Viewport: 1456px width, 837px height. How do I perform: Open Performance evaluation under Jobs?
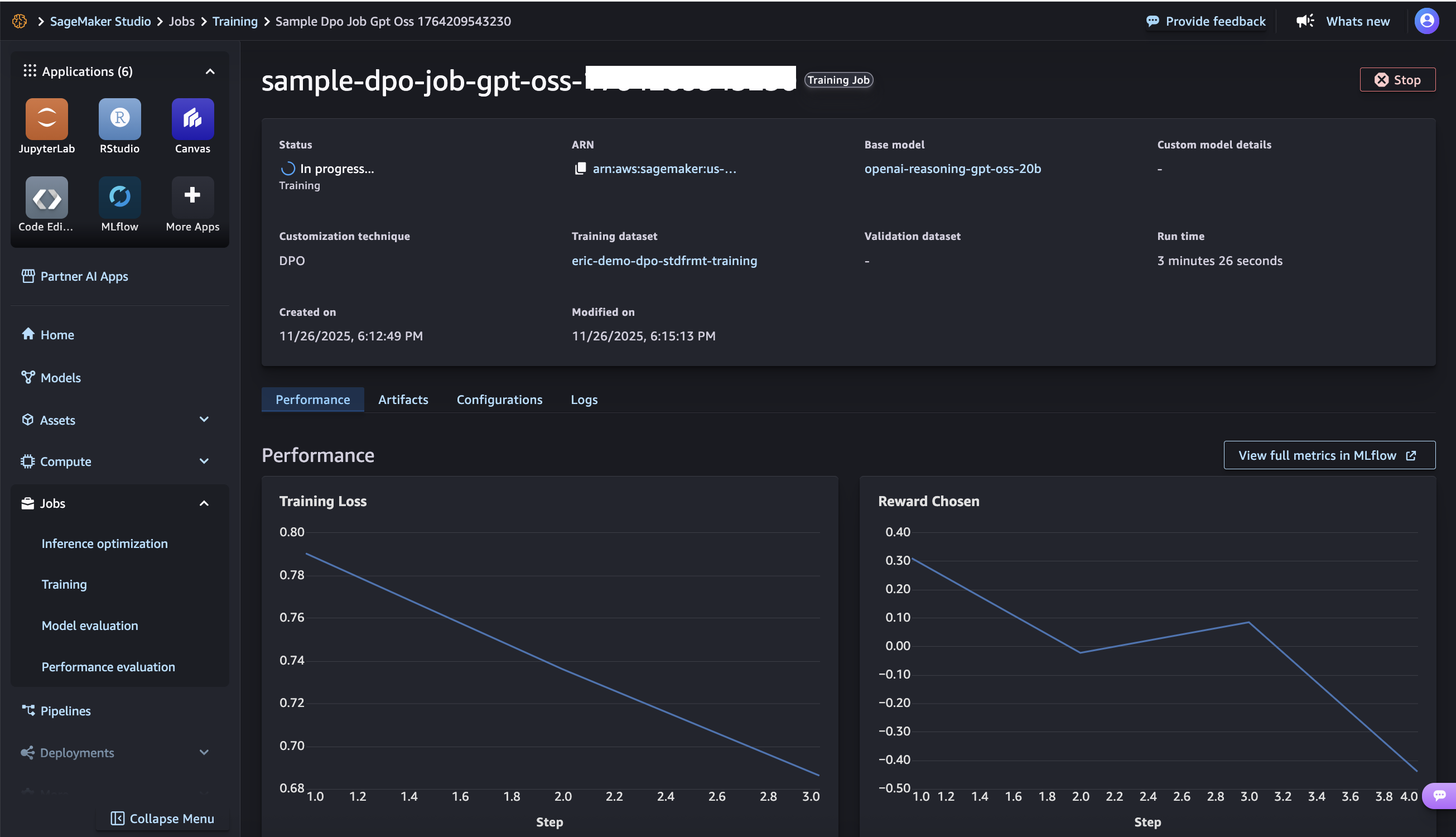(x=108, y=667)
